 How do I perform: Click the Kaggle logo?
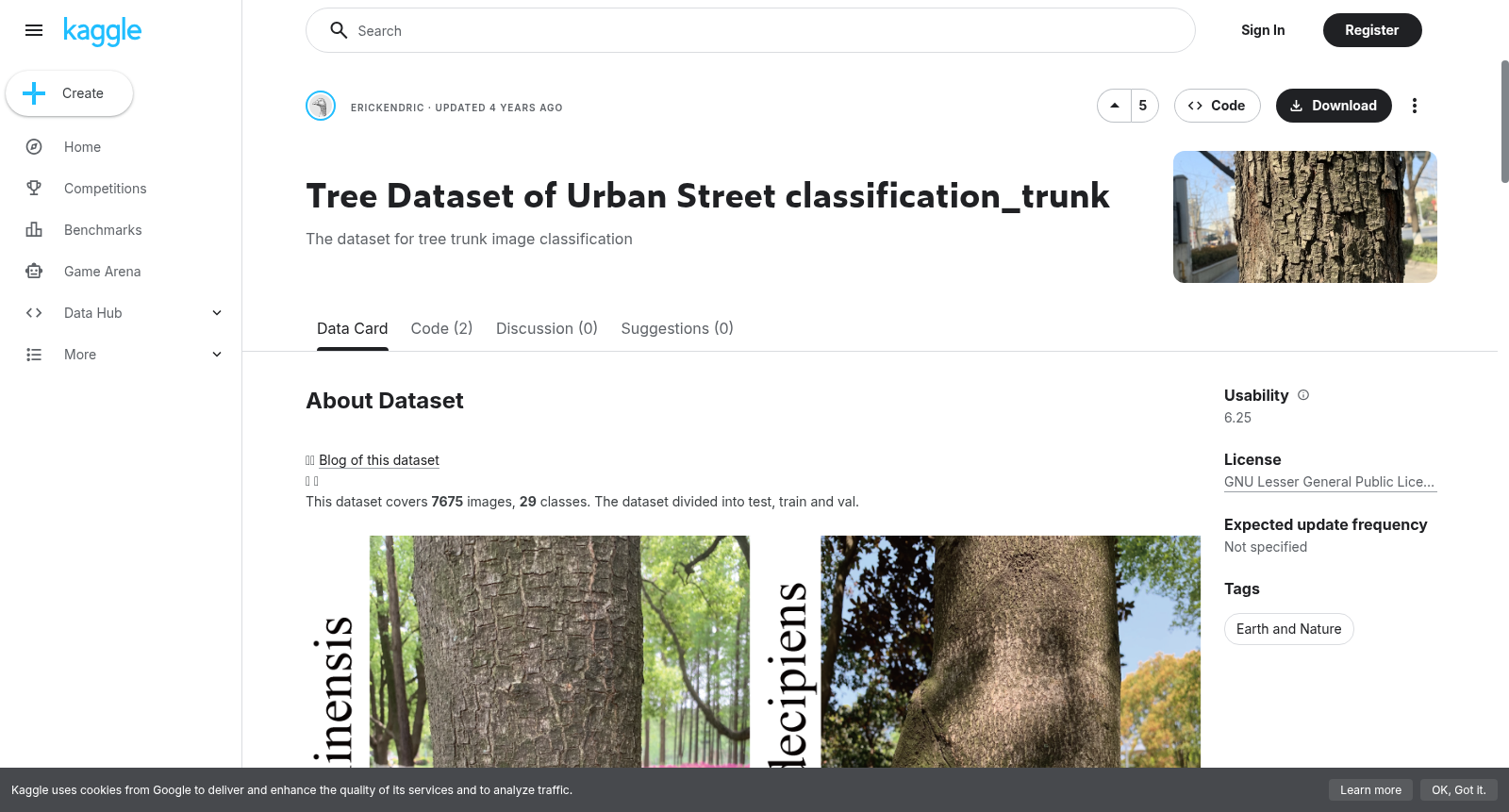102,31
